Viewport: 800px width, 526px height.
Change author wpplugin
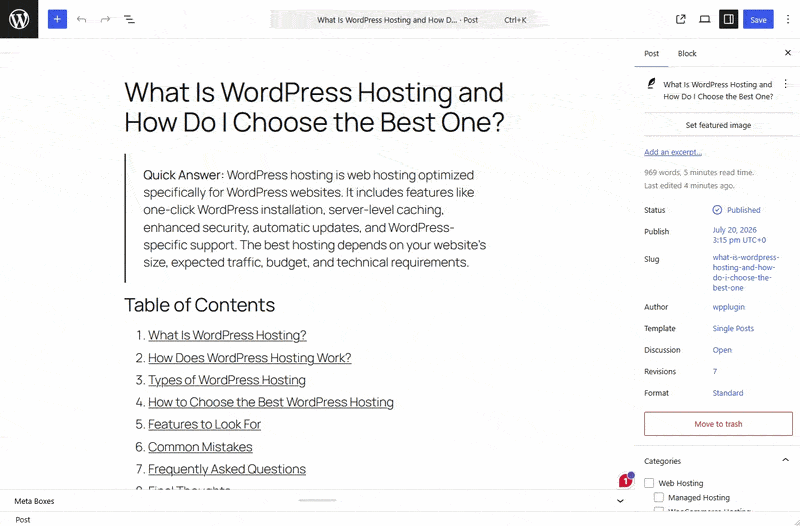pos(729,307)
